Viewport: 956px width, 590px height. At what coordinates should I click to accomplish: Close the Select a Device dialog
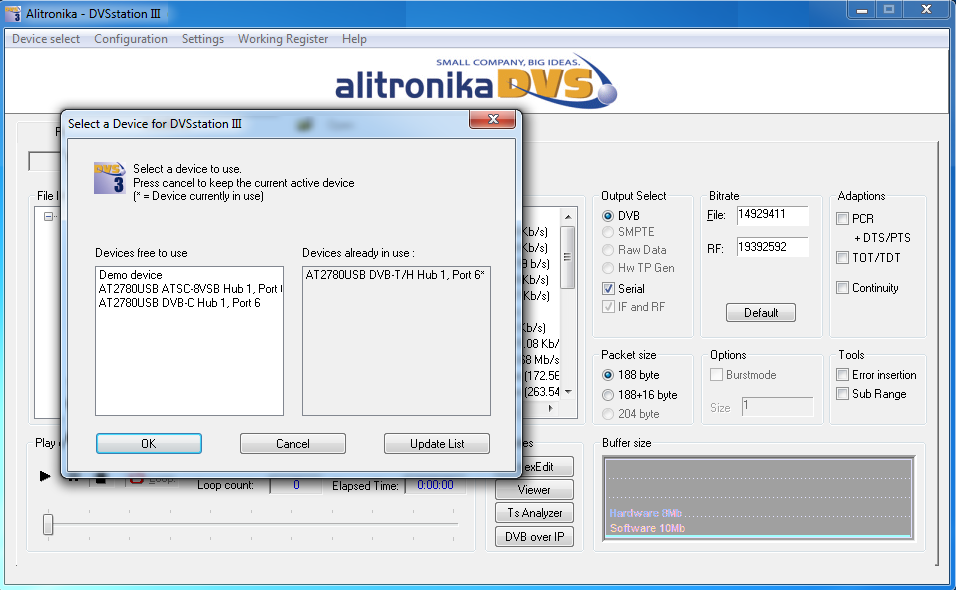pyautogui.click(x=493, y=121)
